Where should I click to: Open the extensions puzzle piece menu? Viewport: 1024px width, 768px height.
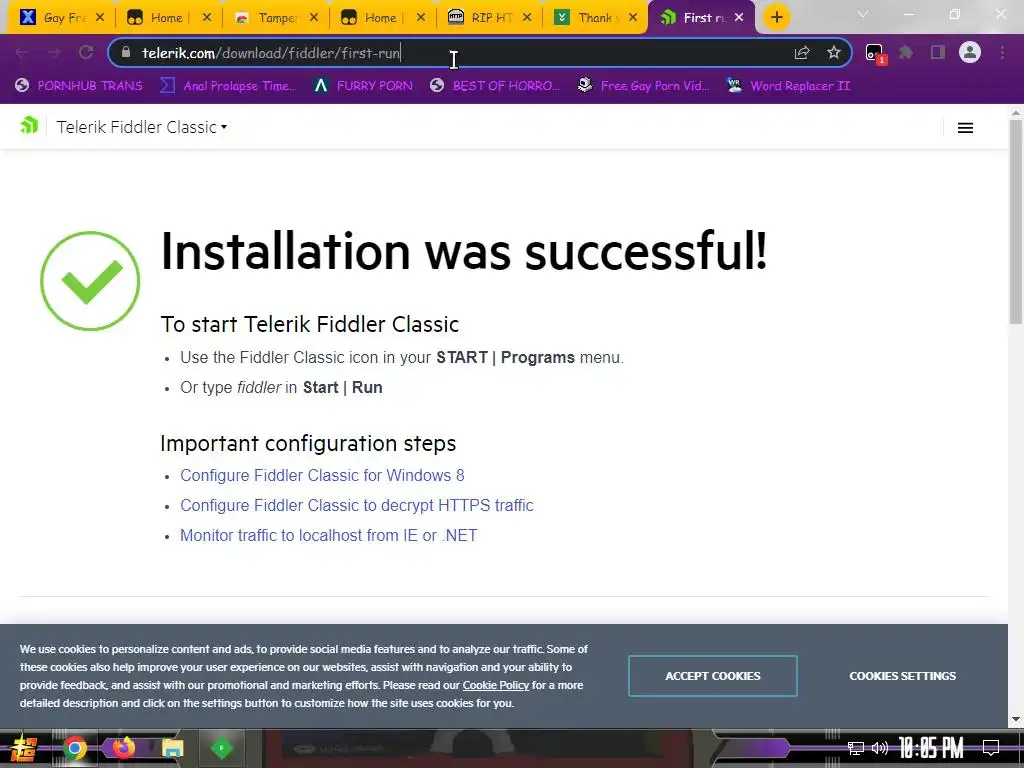906,53
